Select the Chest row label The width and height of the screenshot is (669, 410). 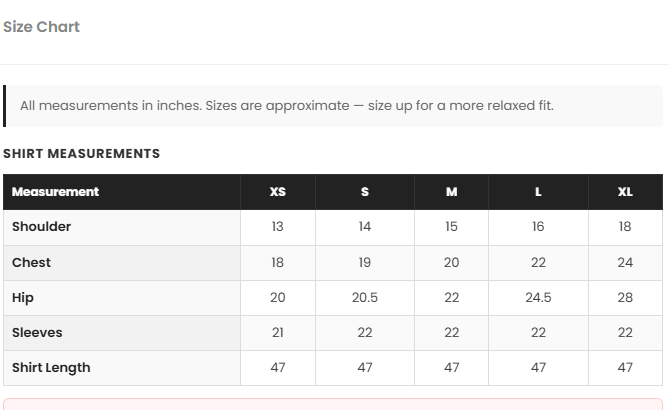(x=31, y=262)
